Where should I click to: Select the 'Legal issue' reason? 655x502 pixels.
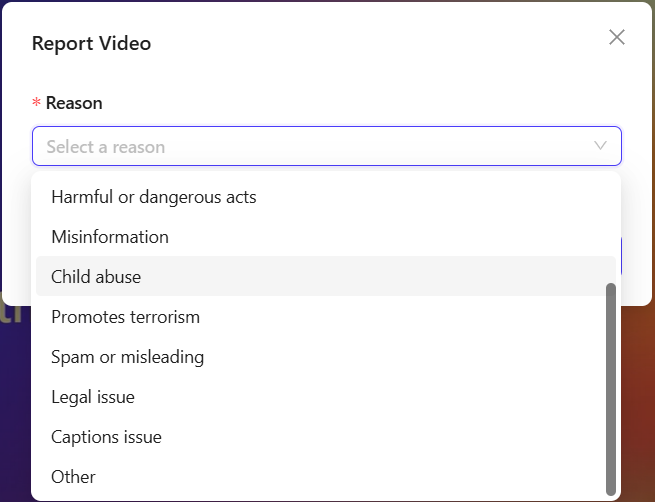(93, 397)
